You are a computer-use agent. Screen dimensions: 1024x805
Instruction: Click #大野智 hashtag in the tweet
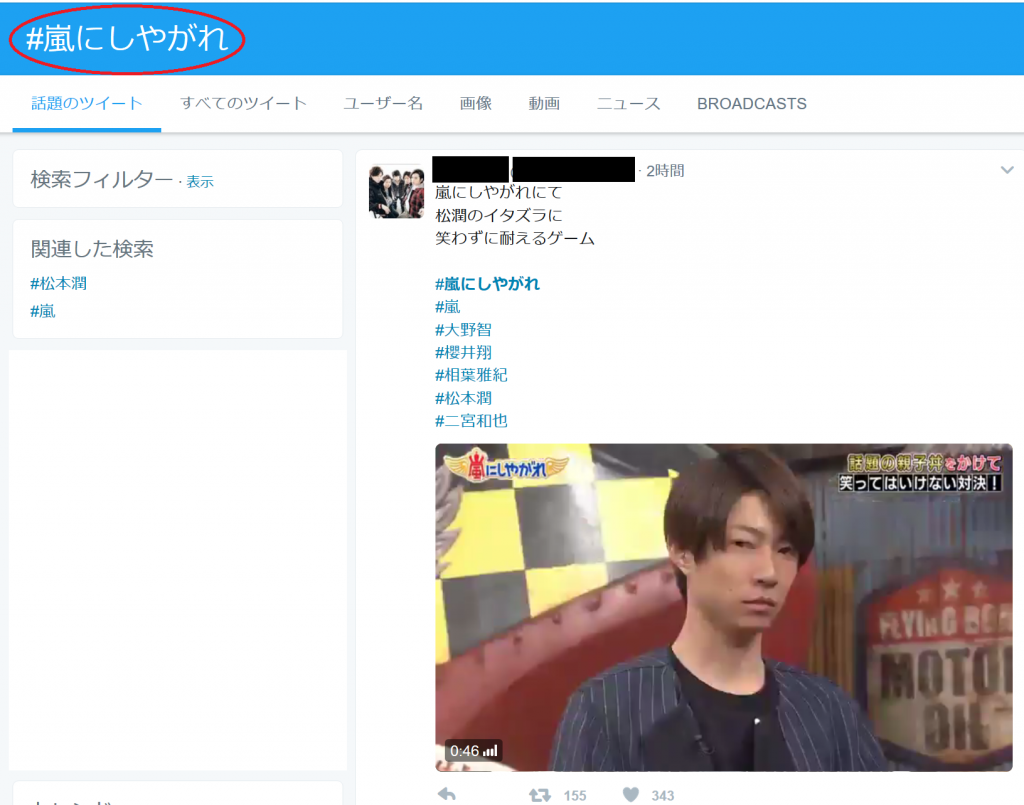(463, 330)
